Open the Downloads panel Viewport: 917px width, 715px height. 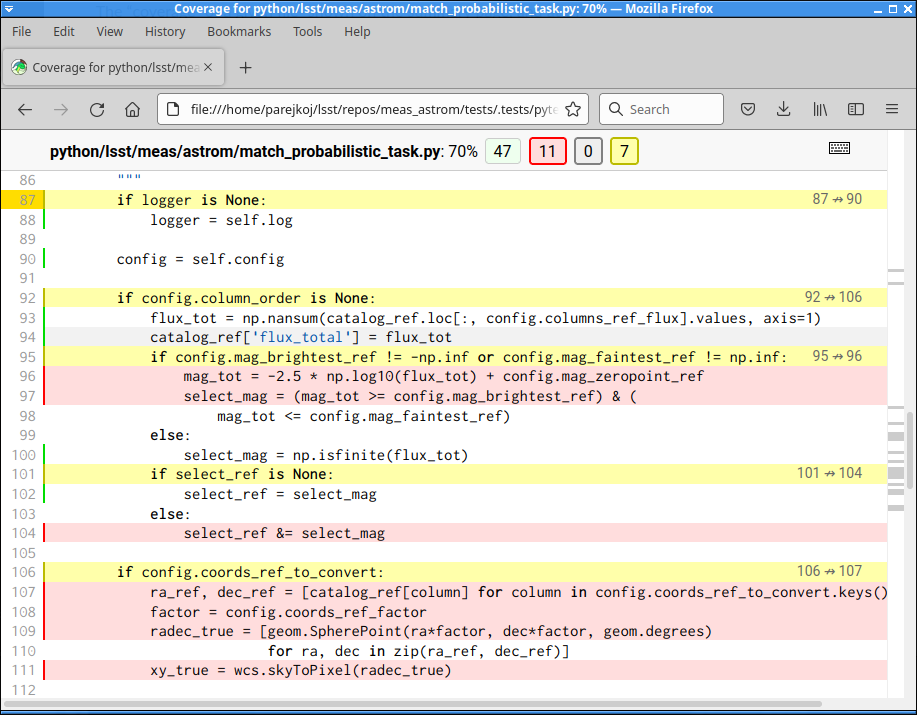point(784,109)
